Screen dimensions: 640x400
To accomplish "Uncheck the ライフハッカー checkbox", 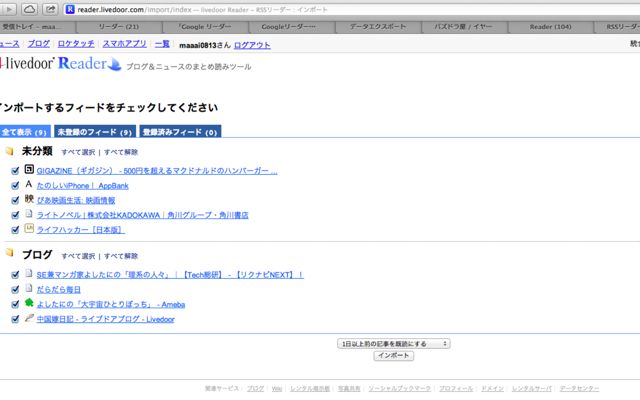I will point(15,230).
